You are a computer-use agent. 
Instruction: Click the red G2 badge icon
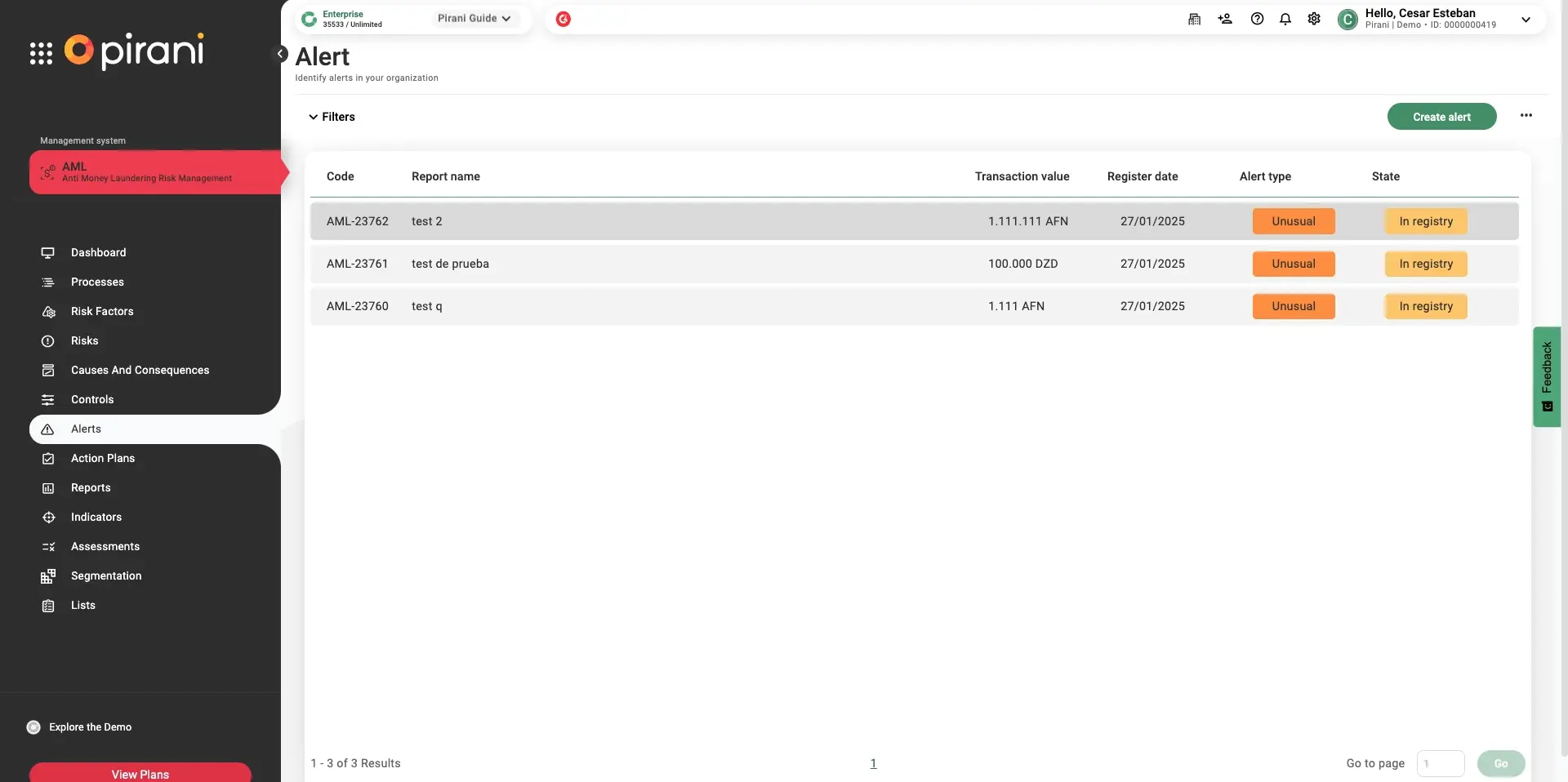pyautogui.click(x=563, y=19)
